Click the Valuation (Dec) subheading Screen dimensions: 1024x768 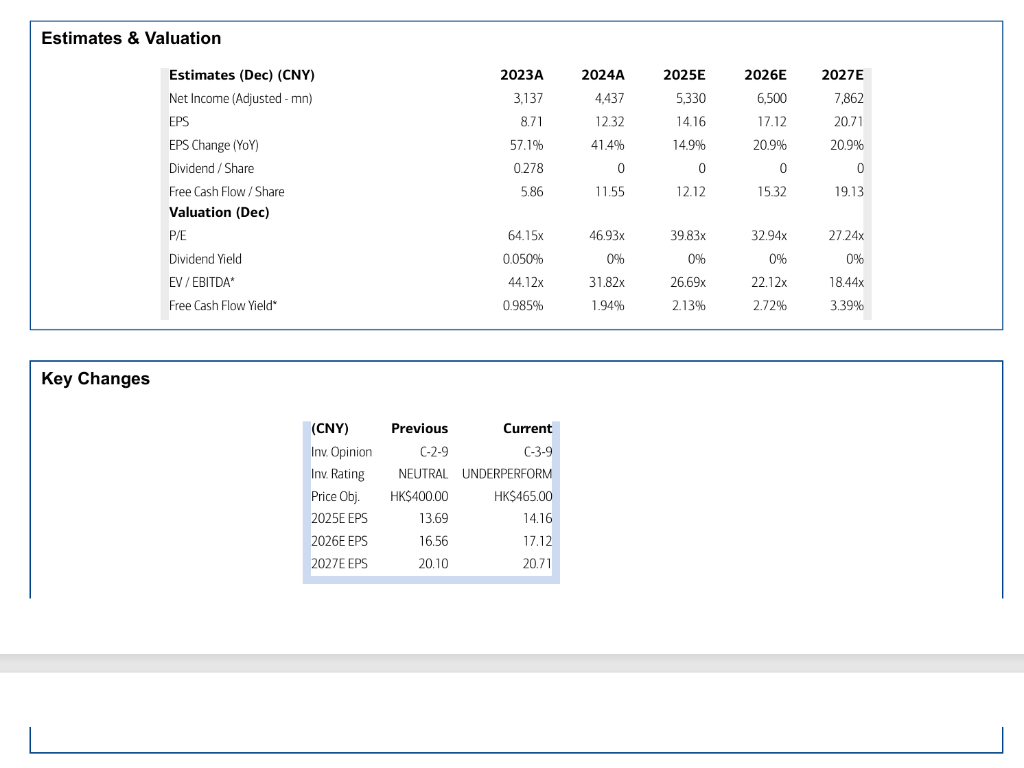[219, 212]
